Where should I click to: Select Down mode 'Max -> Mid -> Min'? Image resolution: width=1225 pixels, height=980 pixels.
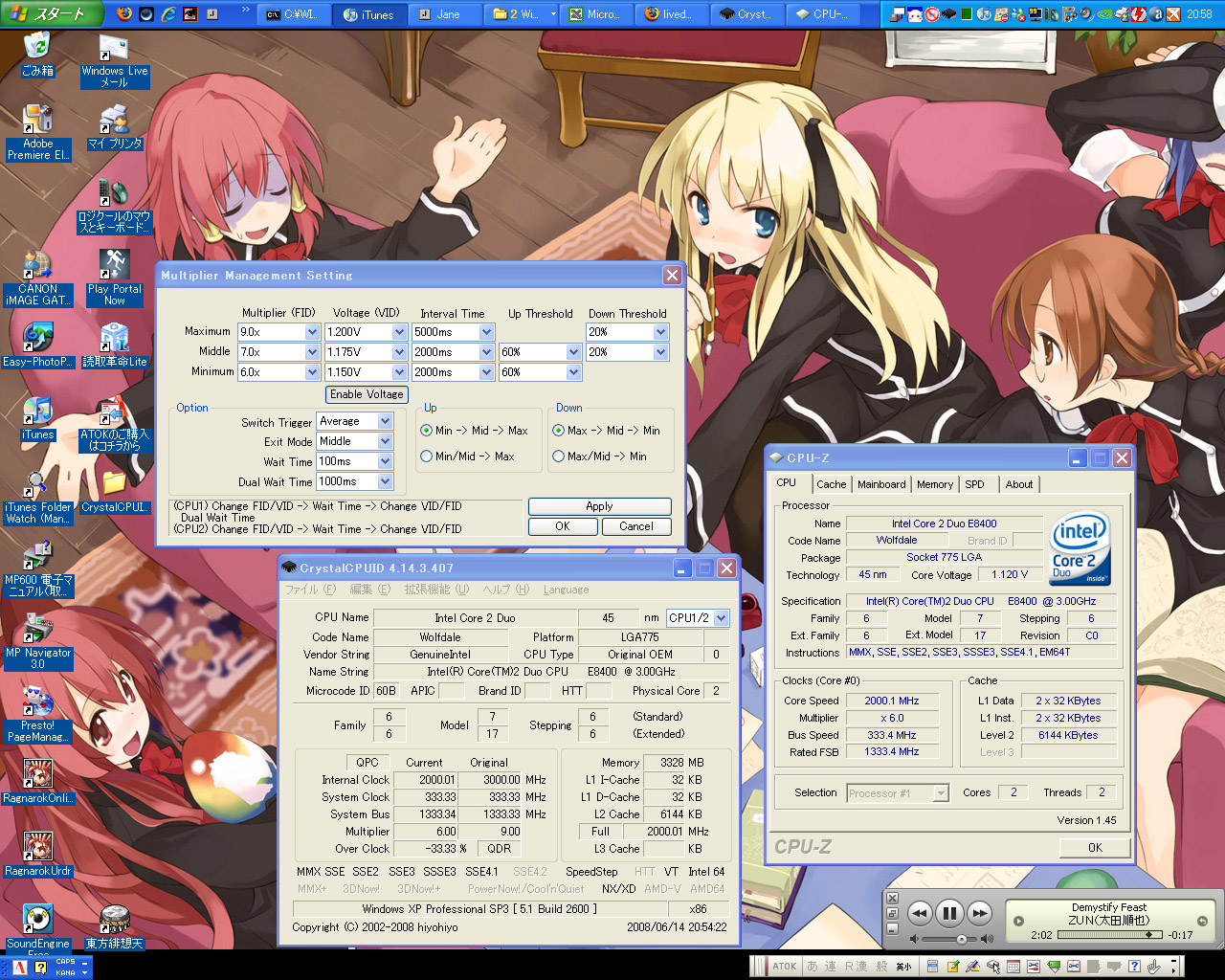coord(558,431)
